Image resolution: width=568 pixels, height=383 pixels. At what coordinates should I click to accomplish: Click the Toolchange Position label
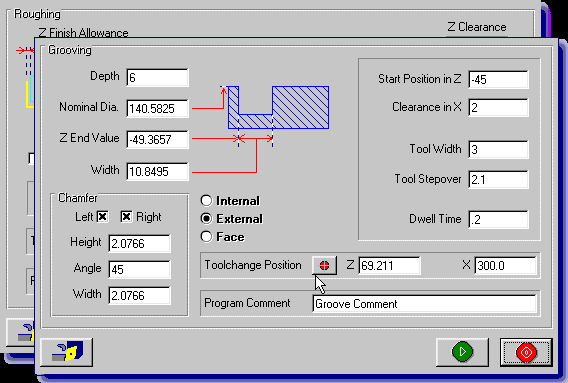click(x=253, y=265)
